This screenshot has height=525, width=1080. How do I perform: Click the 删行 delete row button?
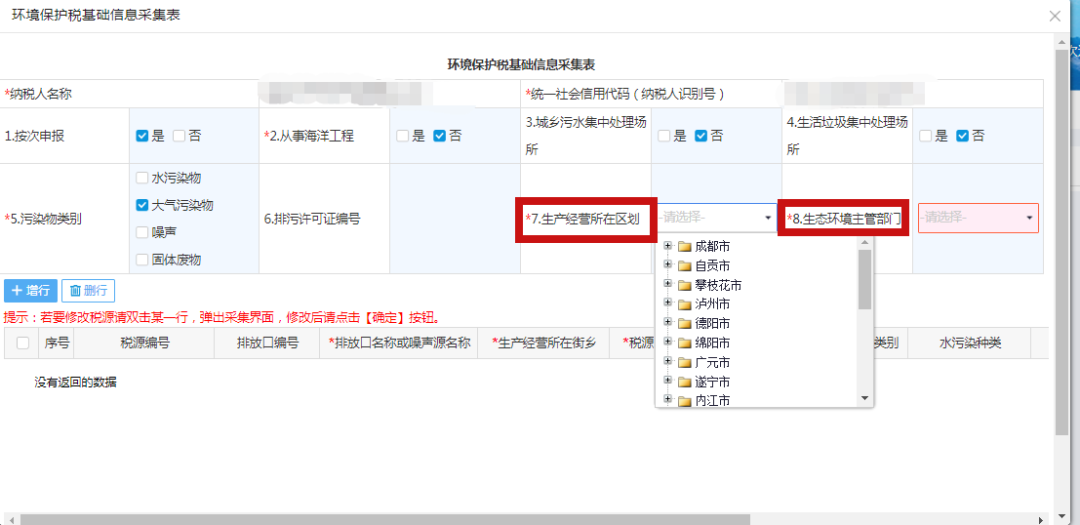coord(88,291)
